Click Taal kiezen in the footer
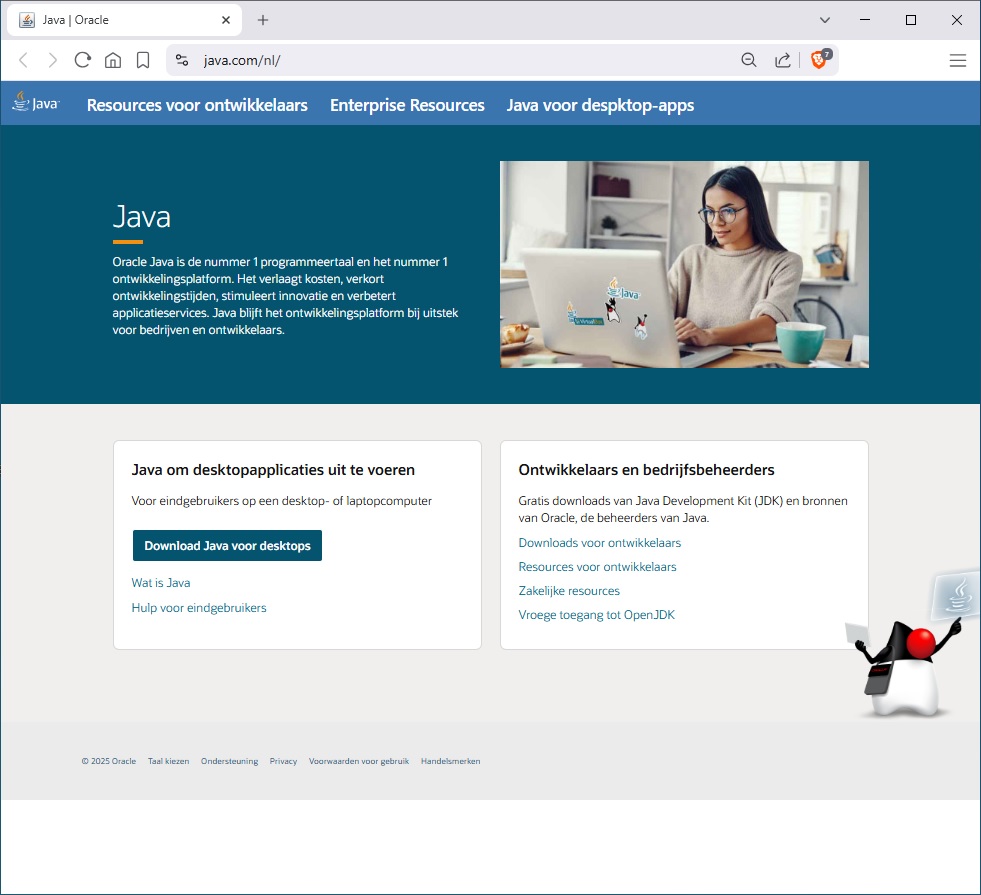 pyautogui.click(x=168, y=761)
